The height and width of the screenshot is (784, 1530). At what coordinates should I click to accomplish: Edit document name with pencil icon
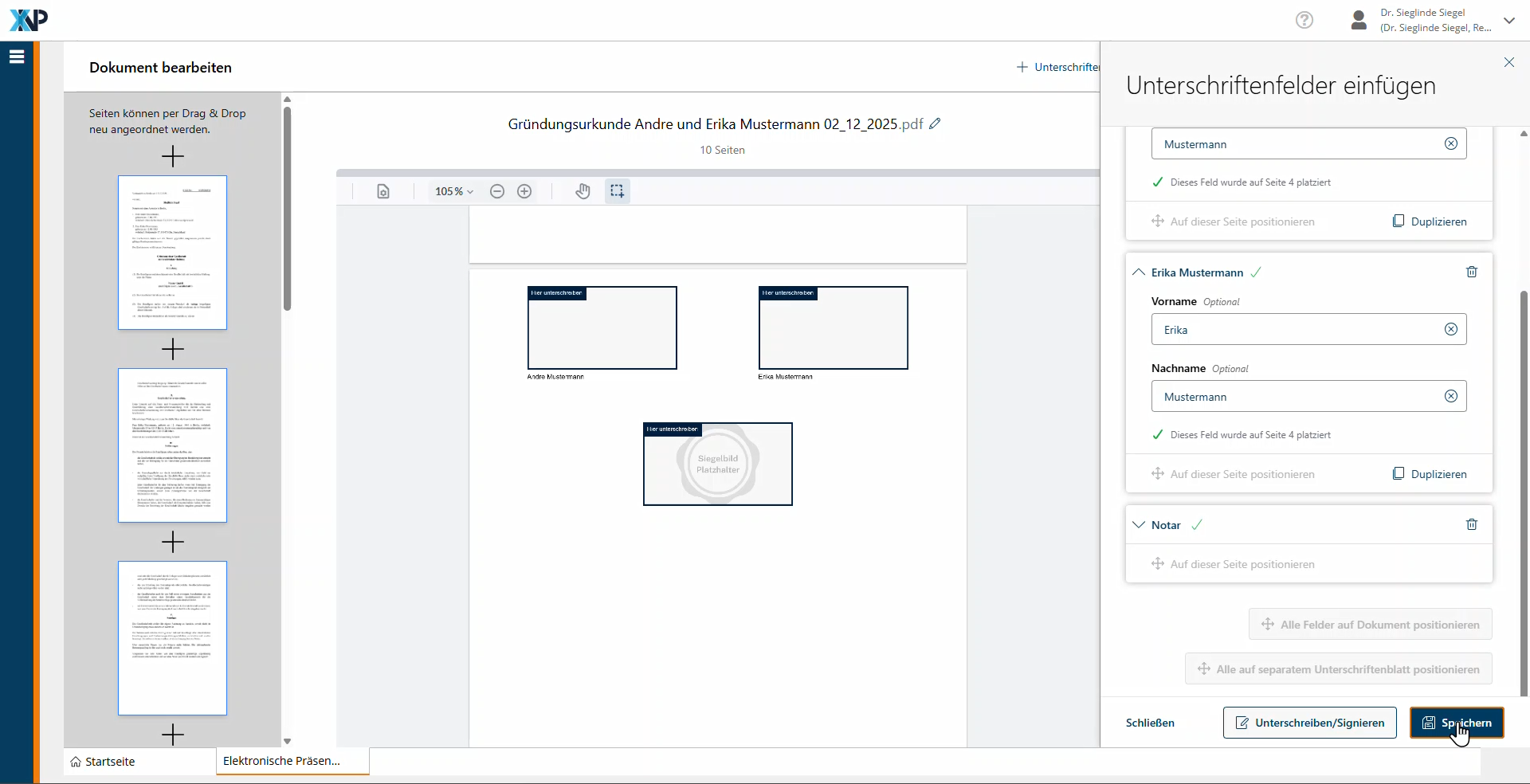[936, 123]
